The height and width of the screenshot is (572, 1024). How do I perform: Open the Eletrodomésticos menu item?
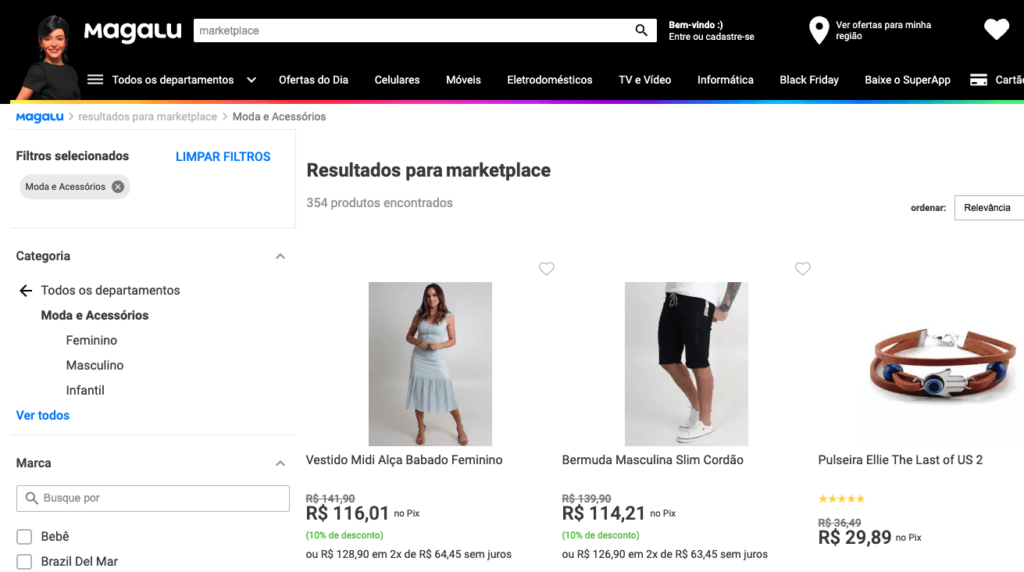tap(549, 80)
